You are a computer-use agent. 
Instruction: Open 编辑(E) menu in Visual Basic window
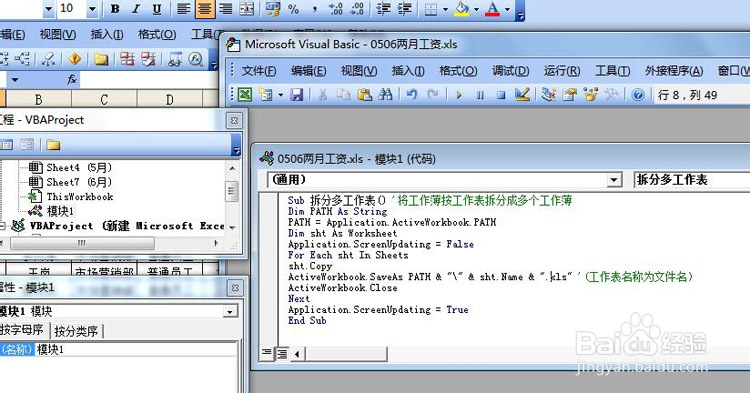point(309,71)
